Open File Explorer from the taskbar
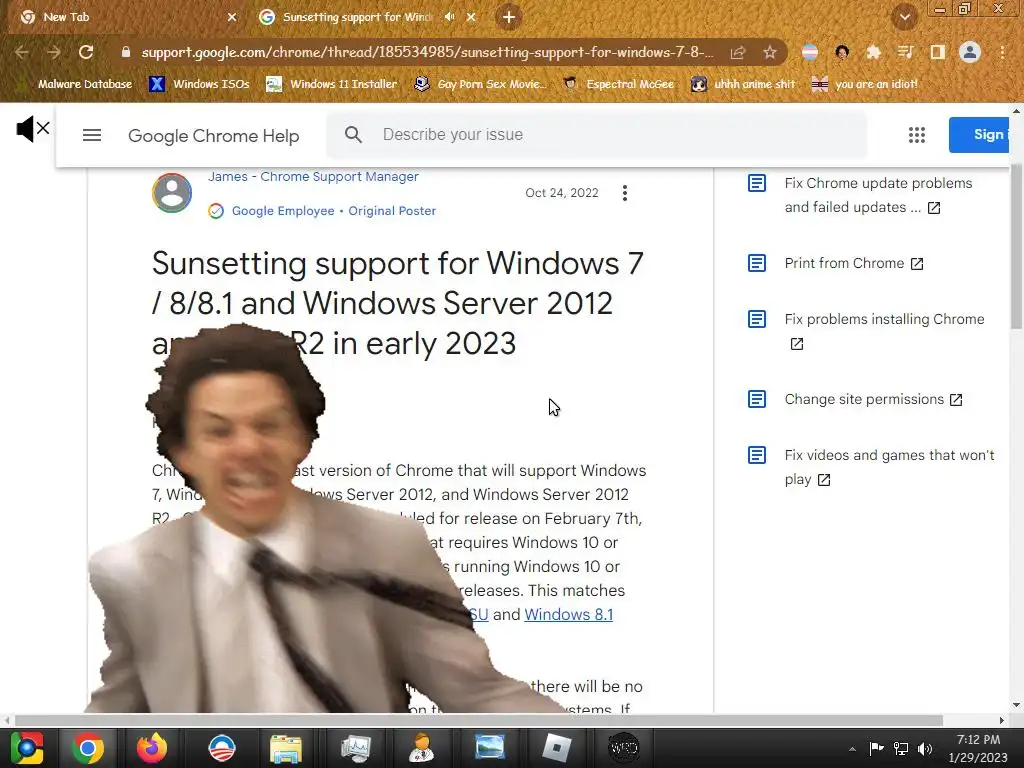This screenshot has width=1024, height=768. click(x=286, y=748)
